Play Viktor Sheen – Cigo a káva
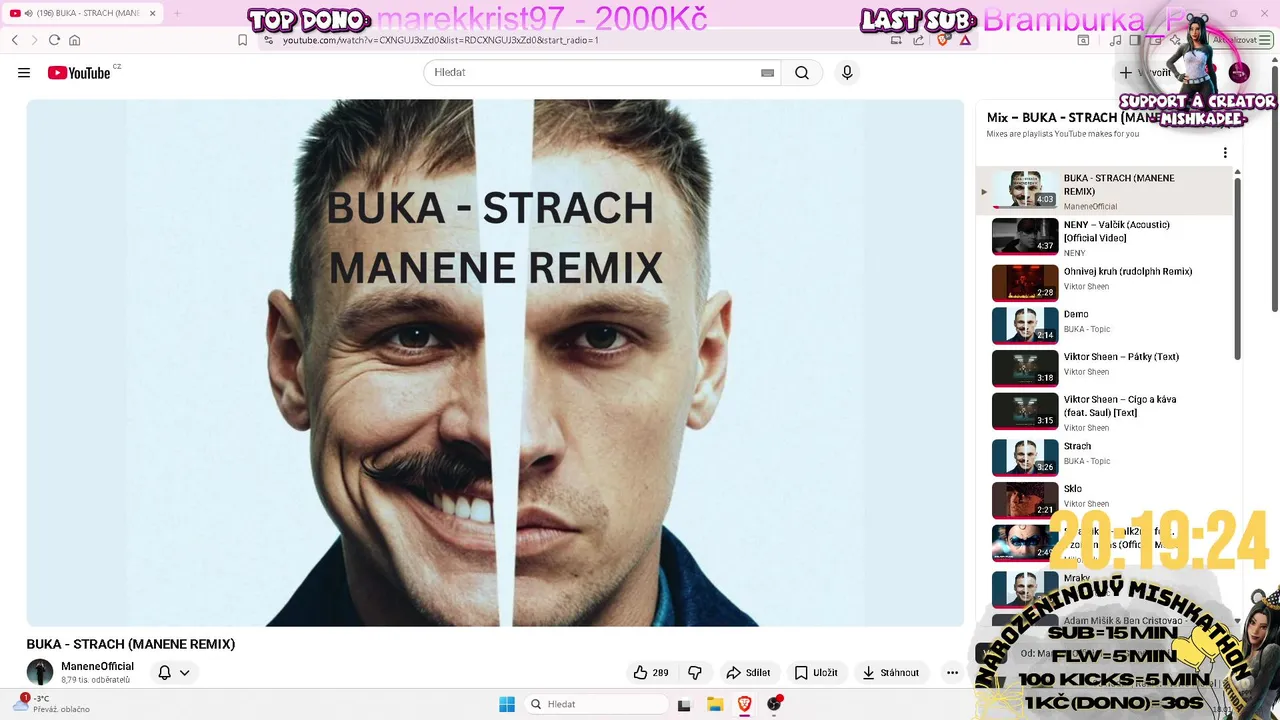1280x720 pixels. [1104, 412]
